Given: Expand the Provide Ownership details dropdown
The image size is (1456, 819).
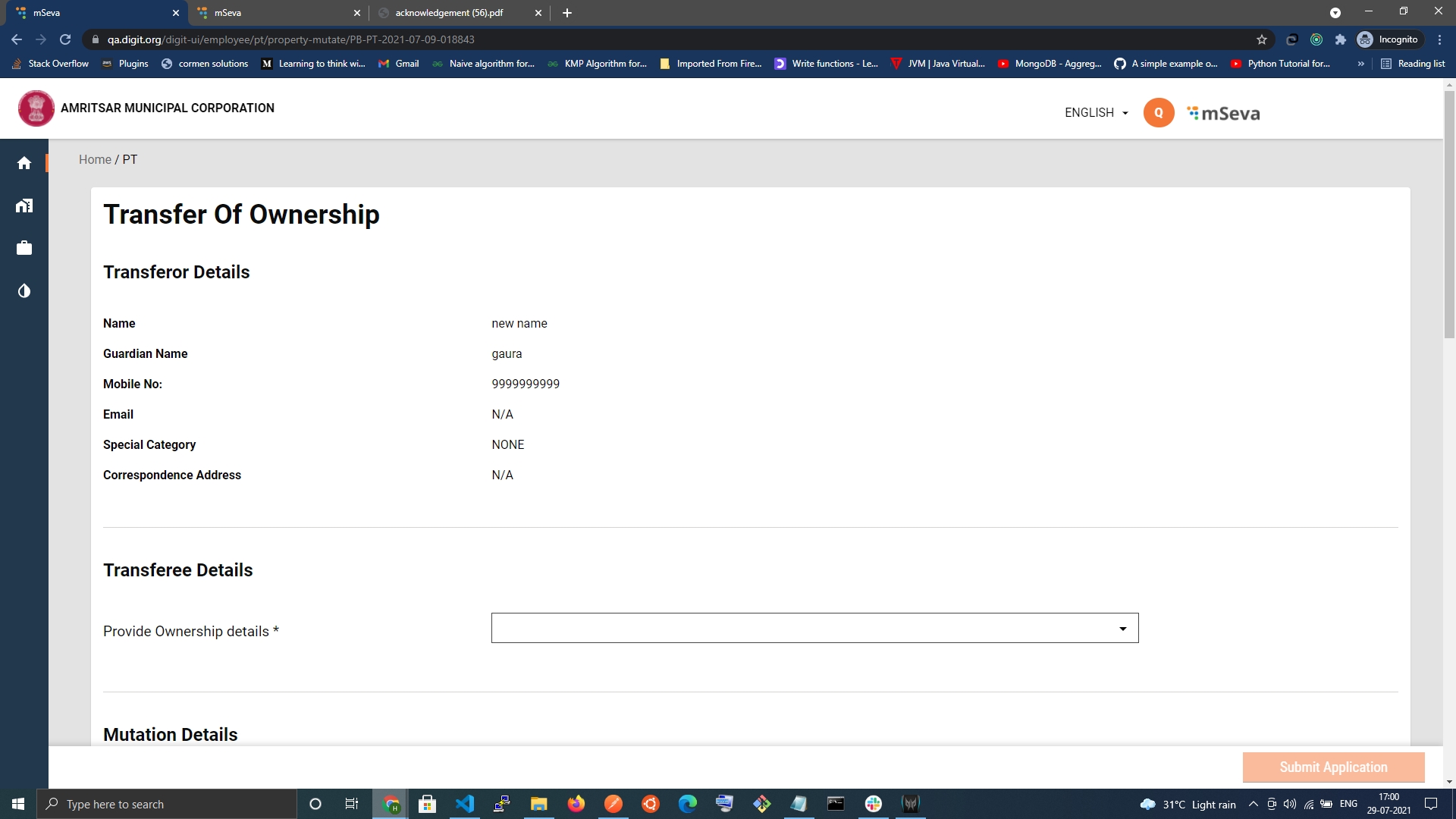Looking at the screenshot, I should click(x=814, y=628).
